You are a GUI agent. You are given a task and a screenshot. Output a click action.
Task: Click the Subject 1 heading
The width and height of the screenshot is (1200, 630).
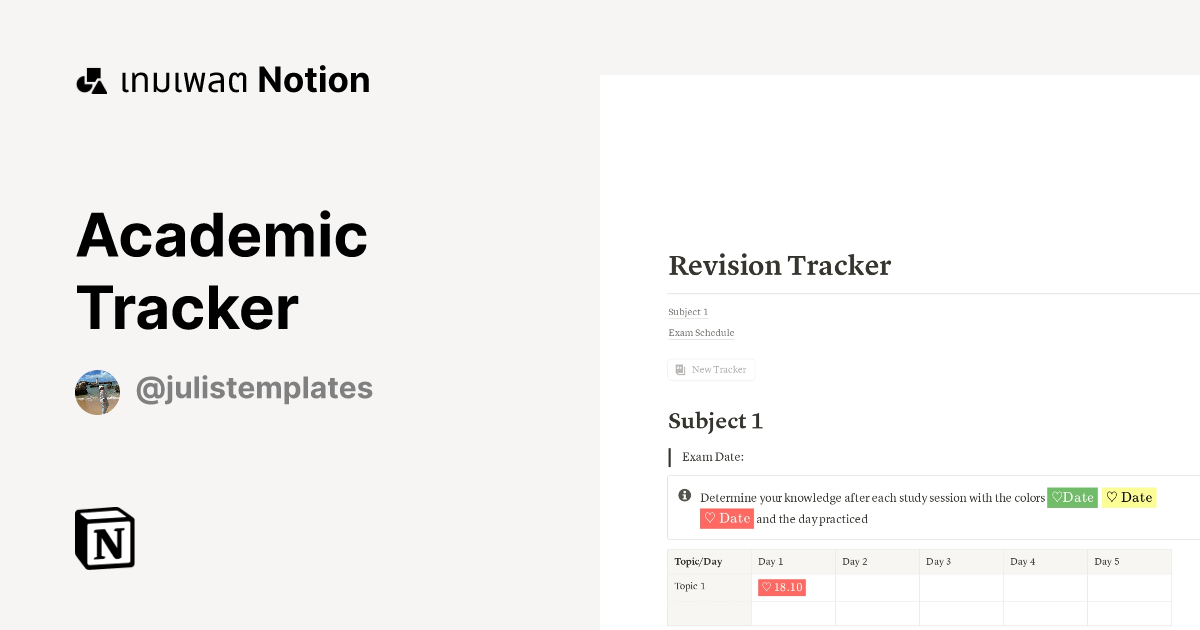click(716, 421)
